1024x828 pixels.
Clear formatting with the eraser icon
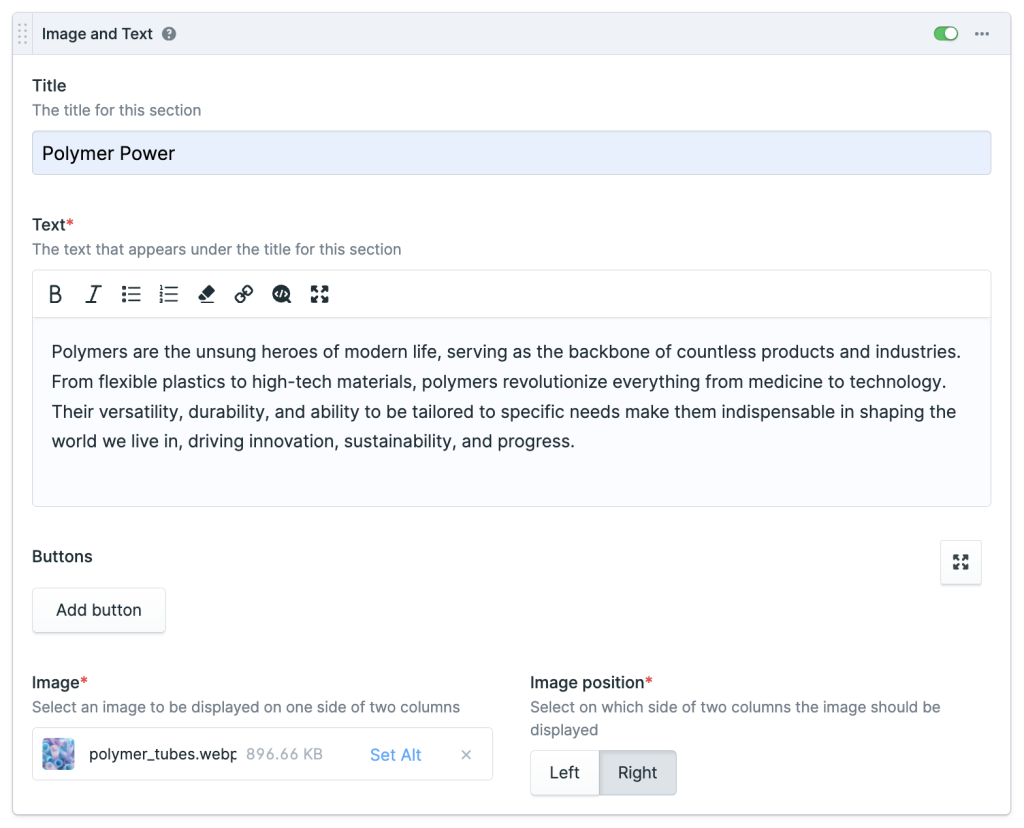(x=207, y=294)
